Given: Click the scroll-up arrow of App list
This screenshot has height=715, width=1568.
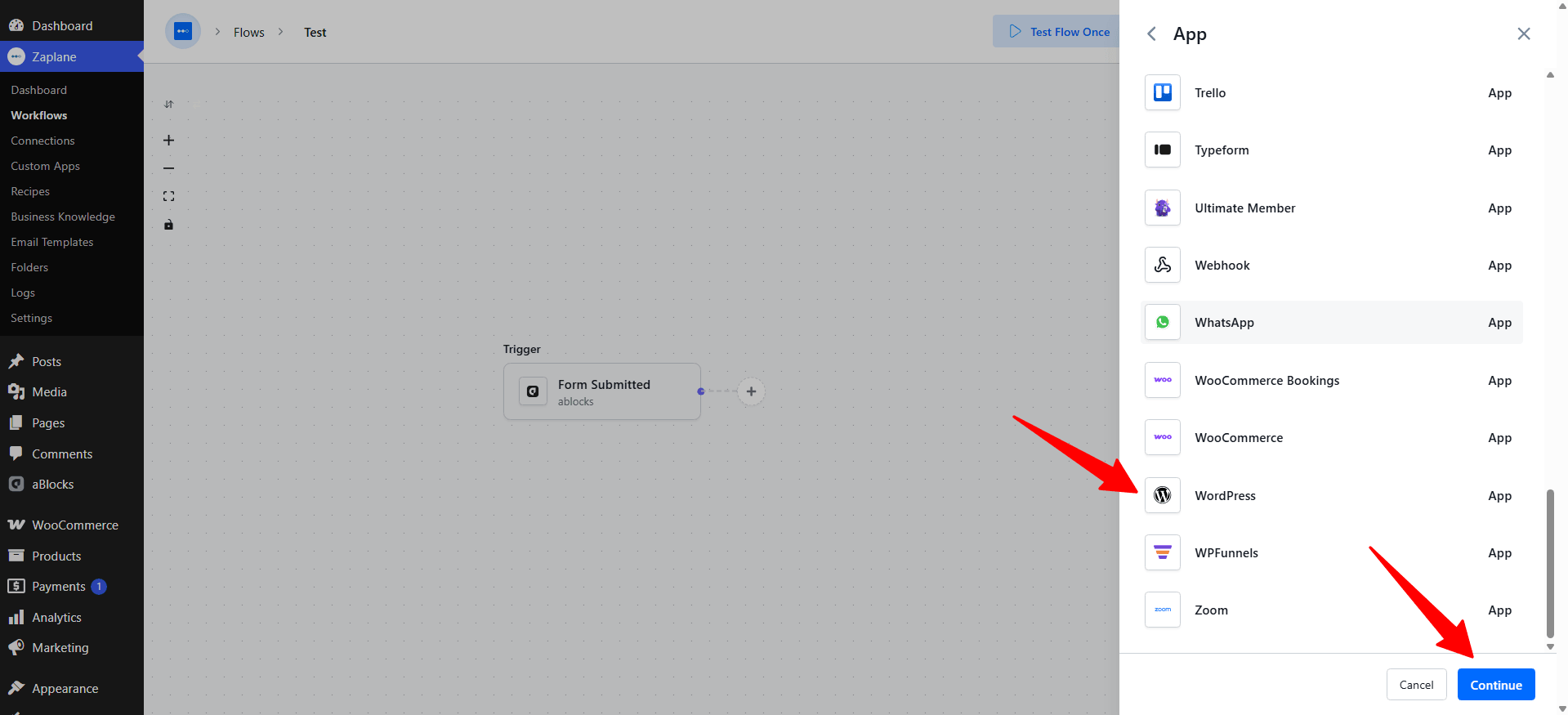Looking at the screenshot, I should point(1550,75).
